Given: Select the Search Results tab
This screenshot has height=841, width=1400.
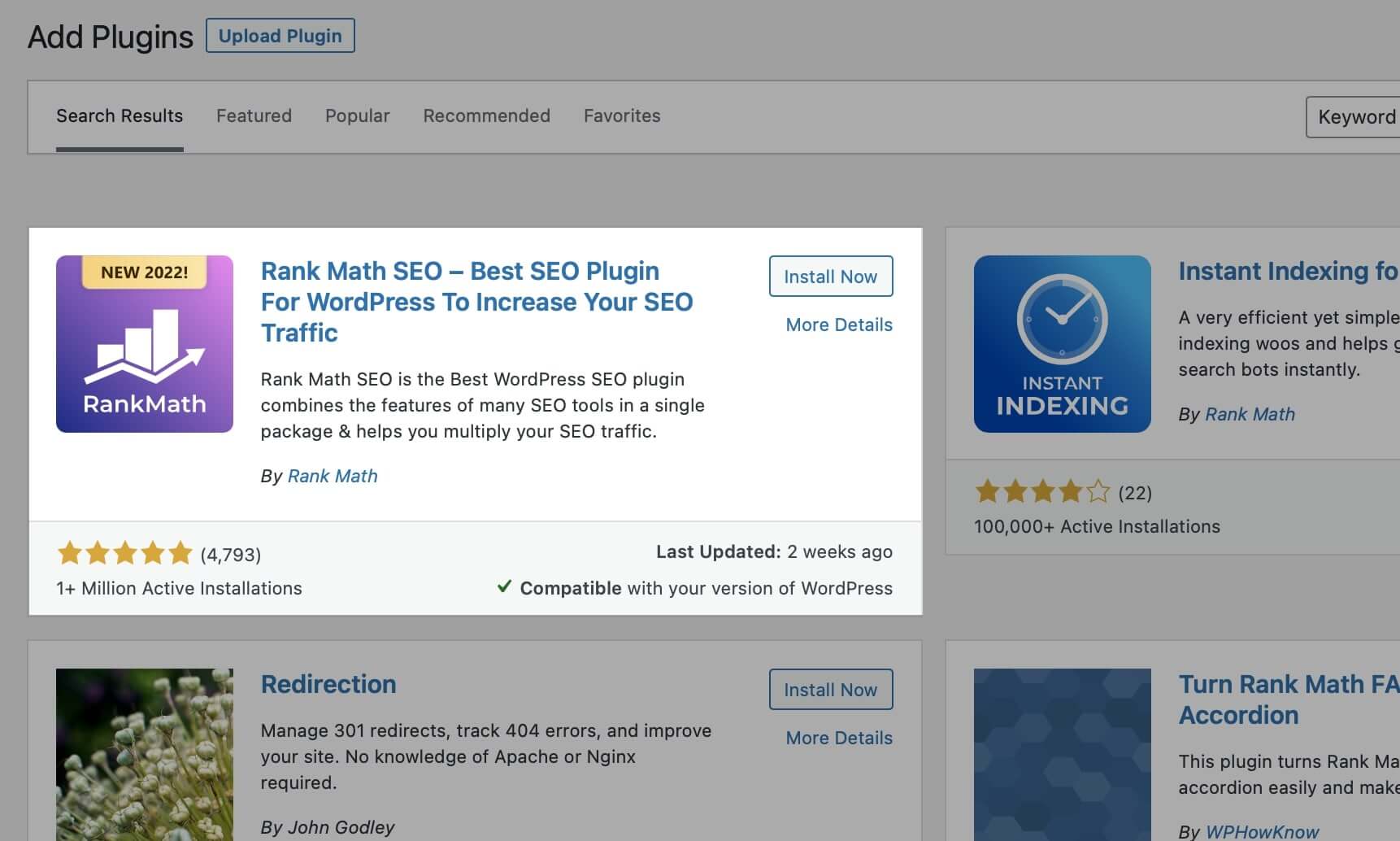Looking at the screenshot, I should (120, 115).
